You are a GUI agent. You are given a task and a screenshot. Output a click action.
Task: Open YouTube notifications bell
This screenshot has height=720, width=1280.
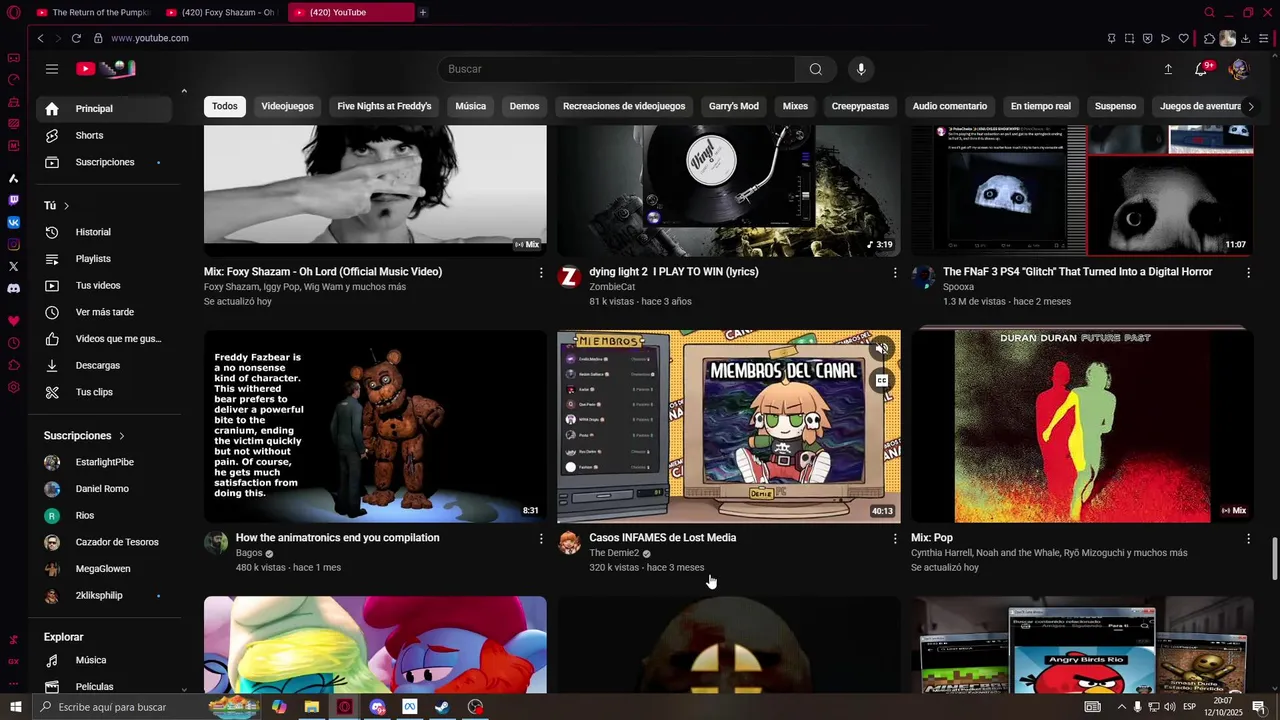1201,69
